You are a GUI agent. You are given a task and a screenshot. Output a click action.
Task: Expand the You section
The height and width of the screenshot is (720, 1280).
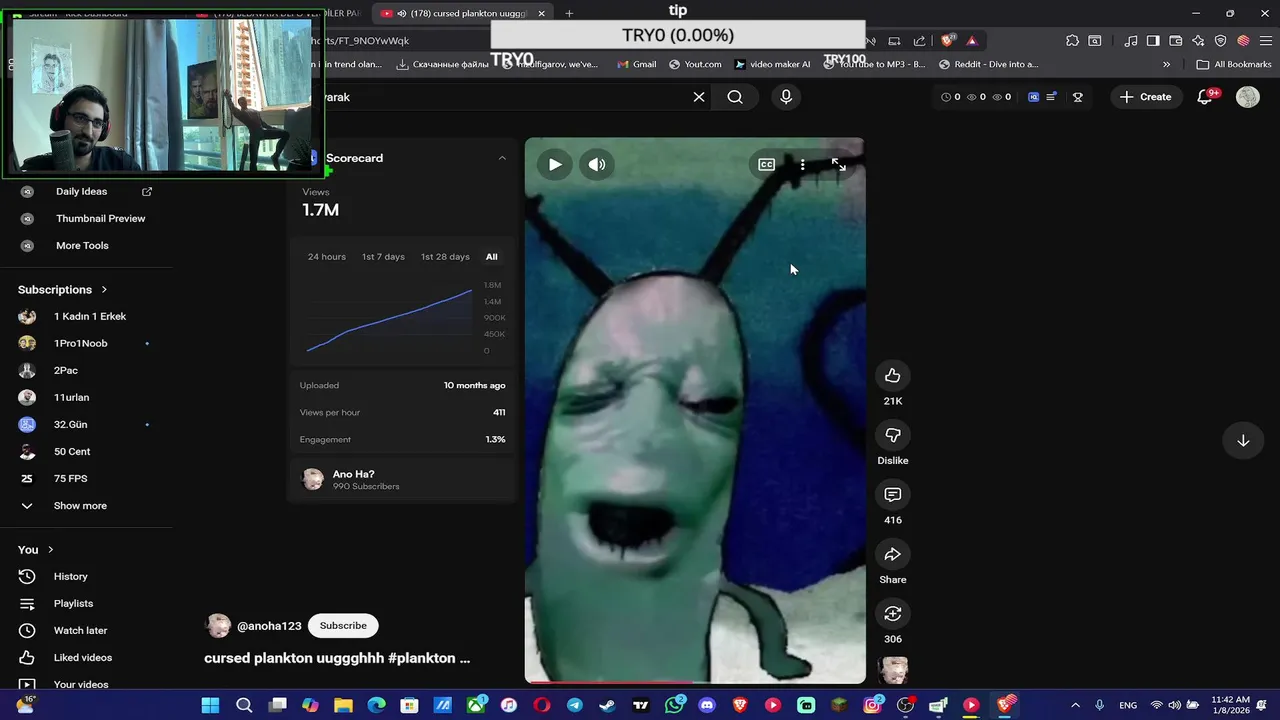click(35, 549)
